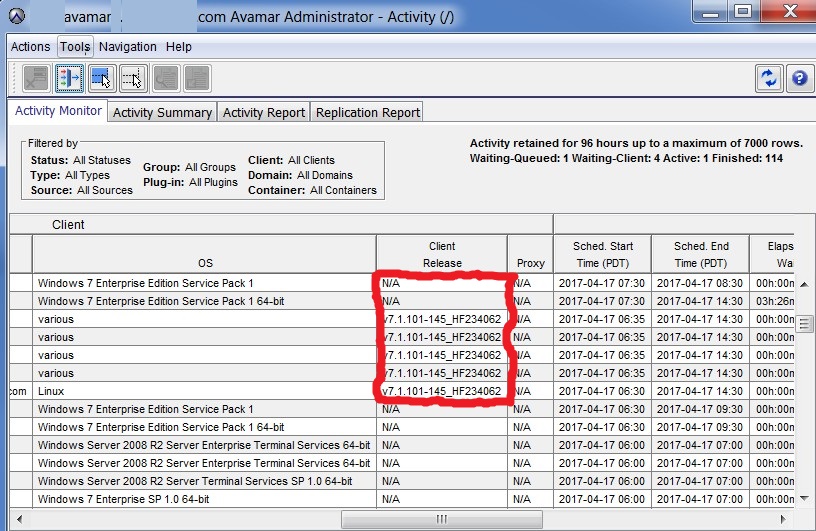The image size is (816, 531).
Task: Click the View Session Details toolbar icon
Action: click(x=166, y=79)
